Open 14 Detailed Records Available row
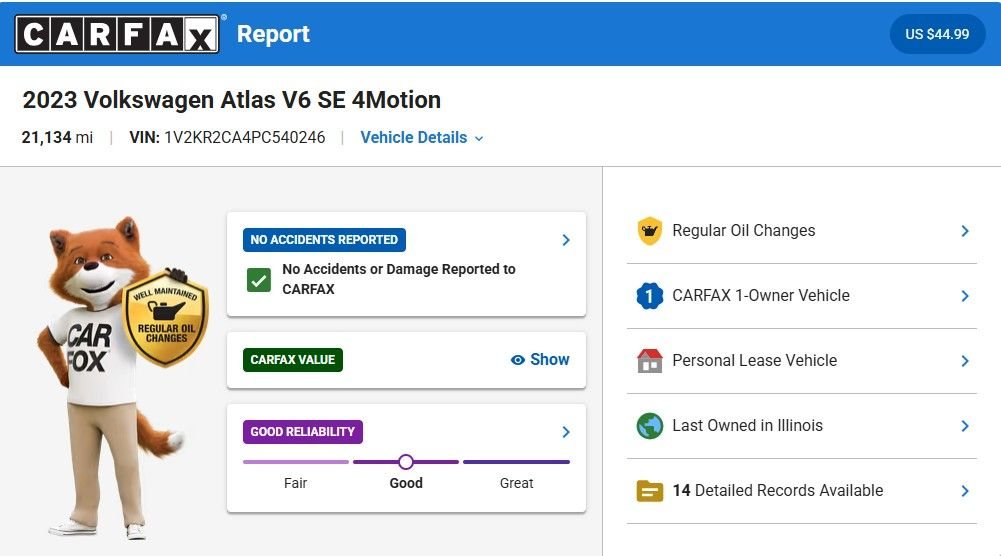The height and width of the screenshot is (556, 1001). pos(802,491)
